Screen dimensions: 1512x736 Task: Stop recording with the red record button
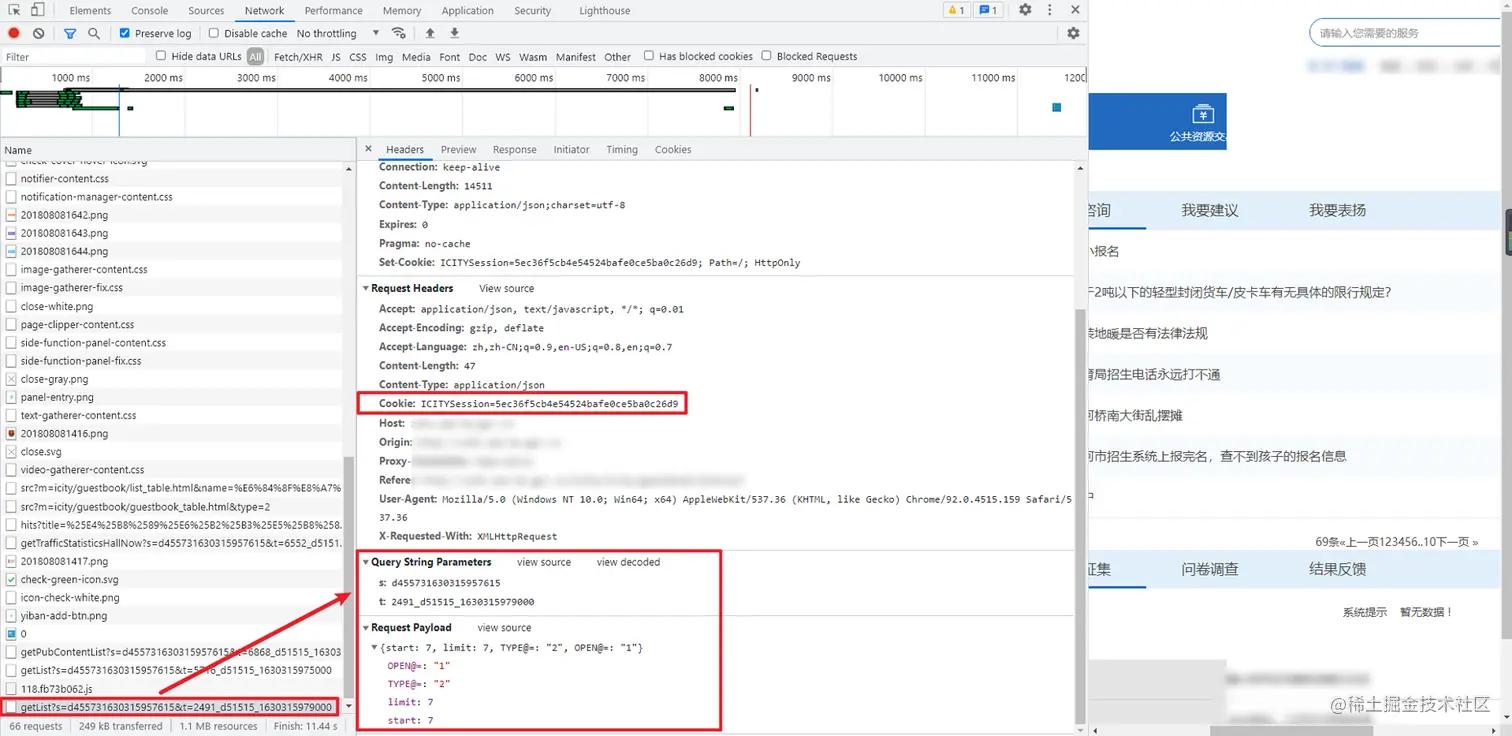[x=14, y=33]
